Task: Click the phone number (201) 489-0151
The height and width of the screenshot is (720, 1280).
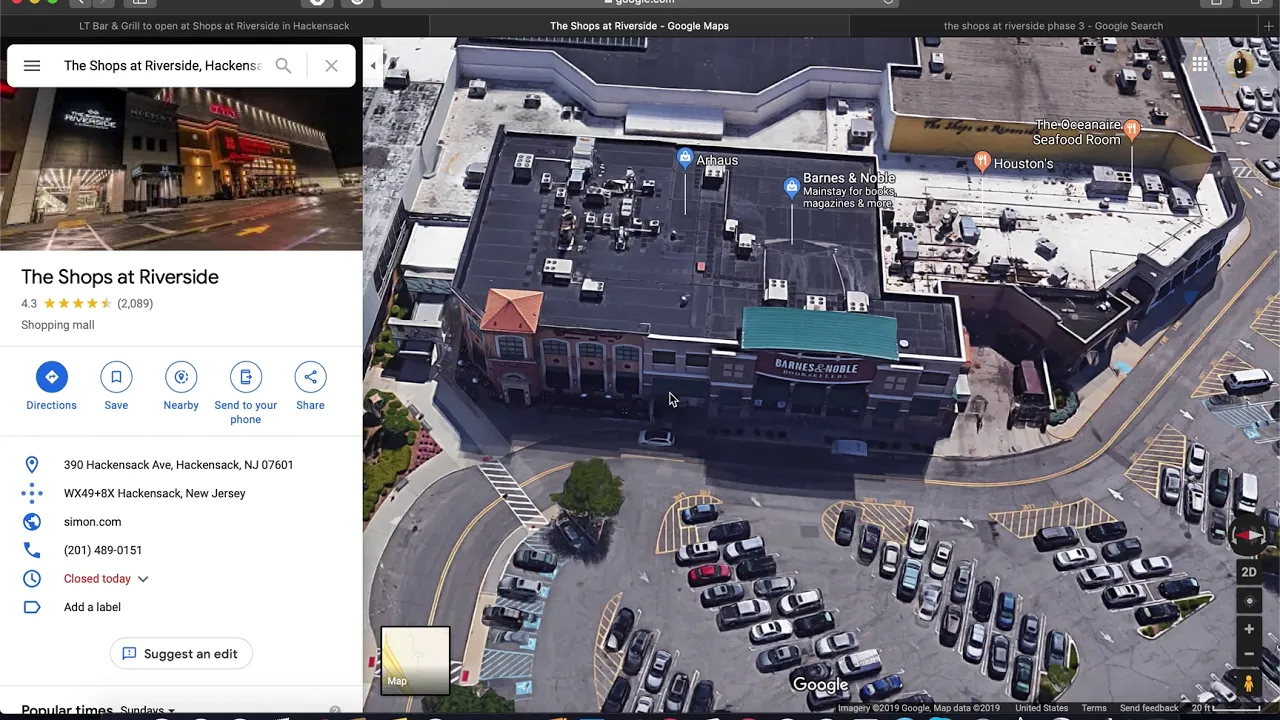Action: click(103, 550)
